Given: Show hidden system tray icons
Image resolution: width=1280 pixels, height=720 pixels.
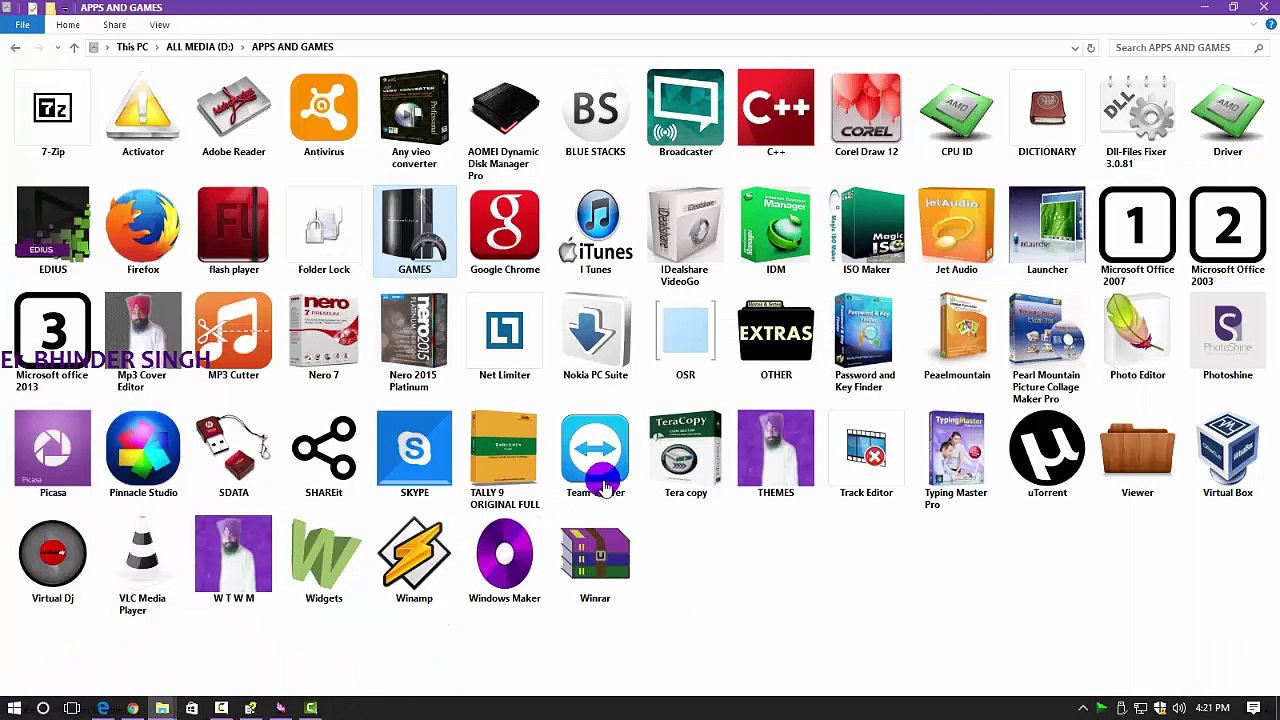Looking at the screenshot, I should 1083,708.
